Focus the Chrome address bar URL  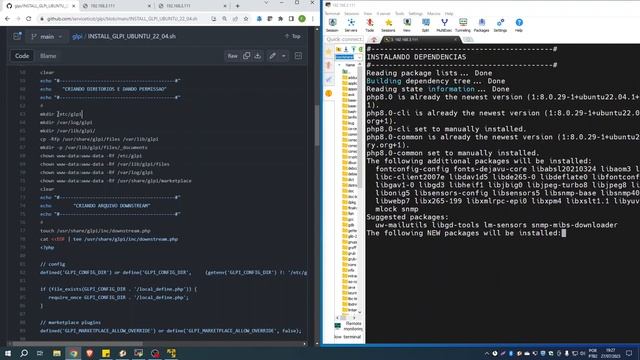(122, 19)
